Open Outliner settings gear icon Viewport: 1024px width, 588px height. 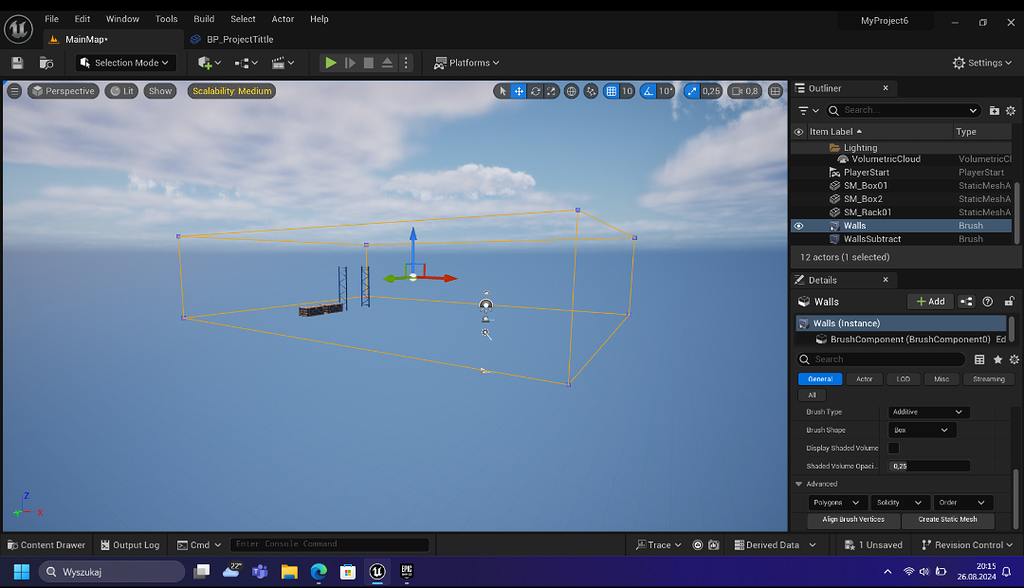click(x=1010, y=110)
